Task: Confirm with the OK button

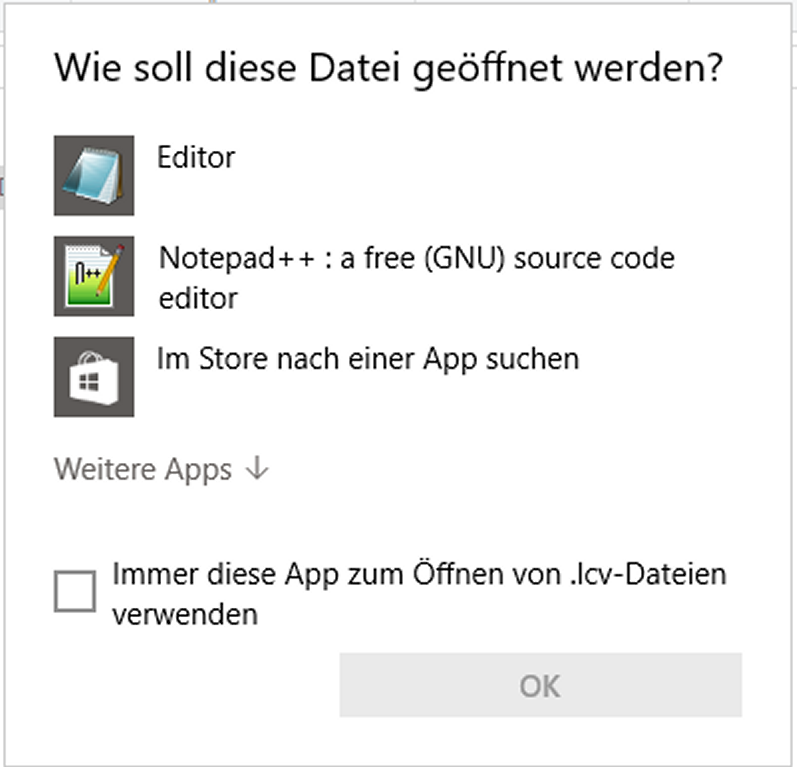Action: 540,685
